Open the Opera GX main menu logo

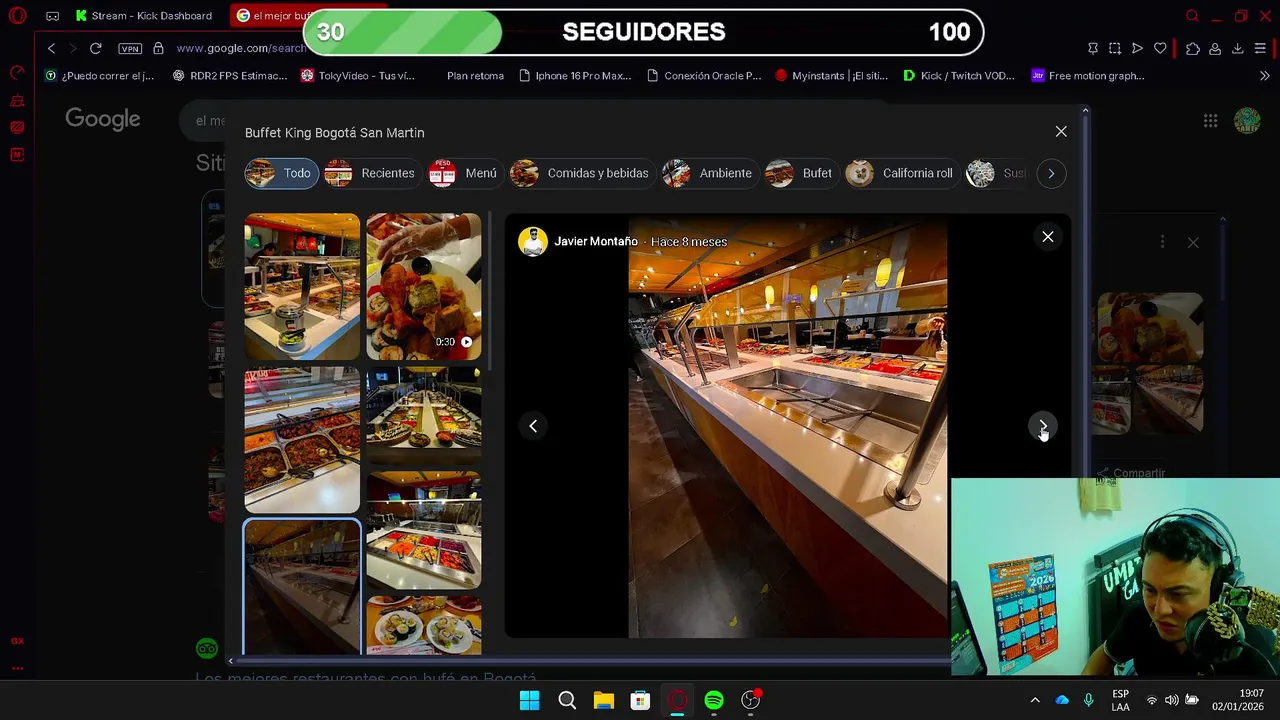tap(17, 16)
